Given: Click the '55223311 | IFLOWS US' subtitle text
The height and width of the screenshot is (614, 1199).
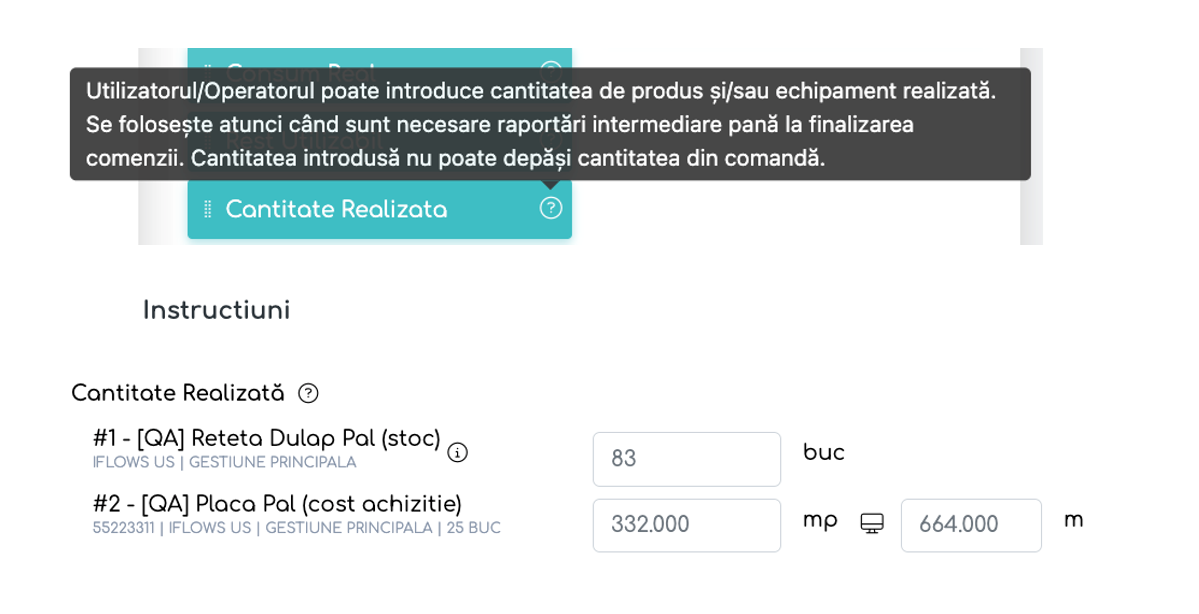Looking at the screenshot, I should pos(172,528).
